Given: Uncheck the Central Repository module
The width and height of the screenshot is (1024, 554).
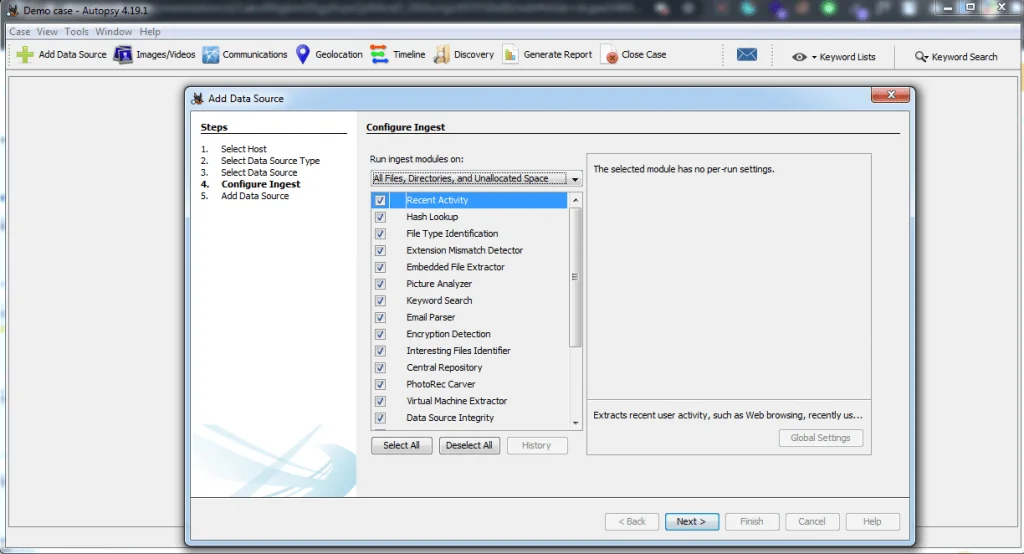Looking at the screenshot, I should coord(380,368).
